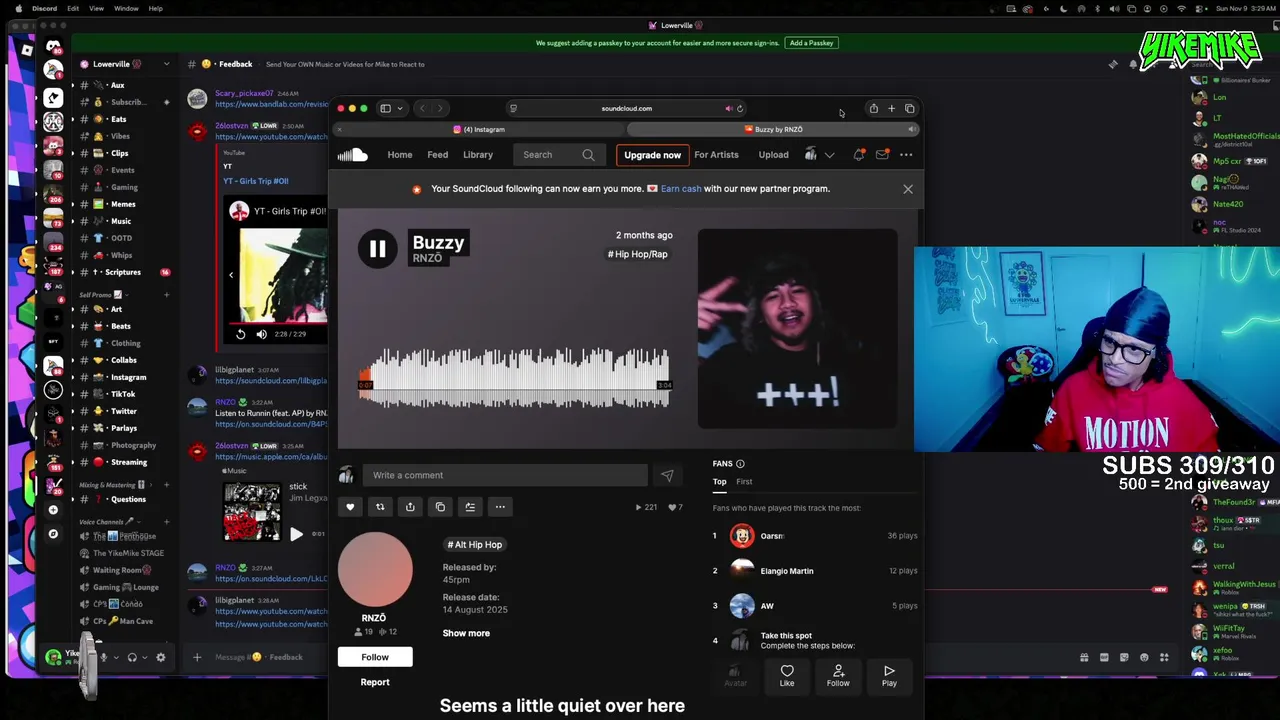The width and height of the screenshot is (1280, 720).
Task: Send comment with paper plane icon
Action: pyautogui.click(x=667, y=476)
